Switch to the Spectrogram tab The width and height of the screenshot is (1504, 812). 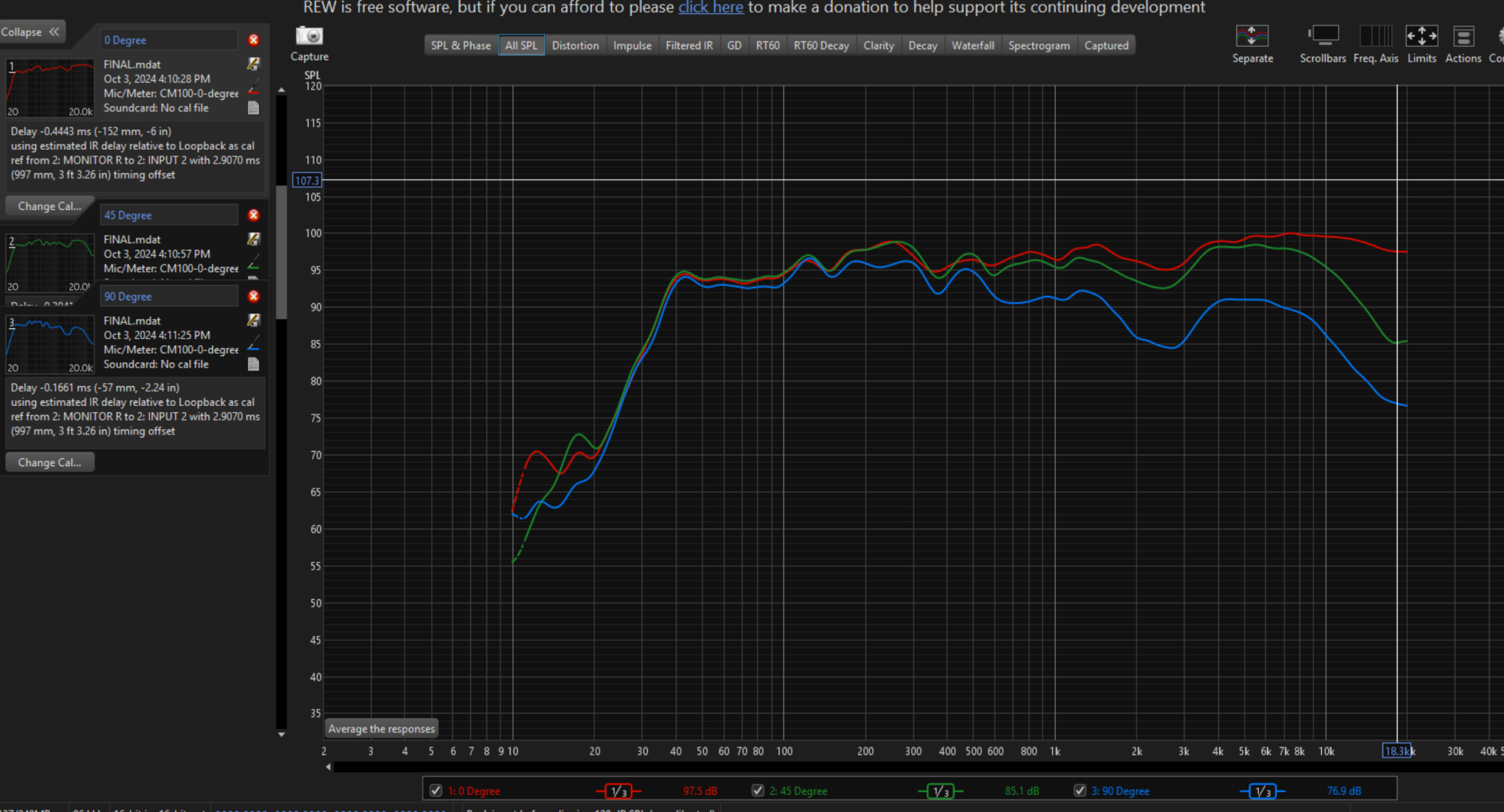(x=1038, y=46)
